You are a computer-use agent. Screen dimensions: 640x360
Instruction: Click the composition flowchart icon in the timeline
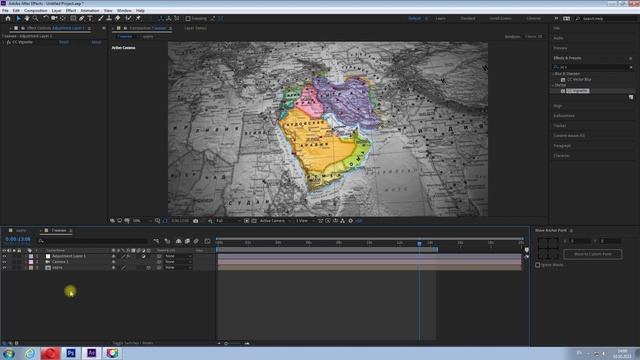(156, 241)
